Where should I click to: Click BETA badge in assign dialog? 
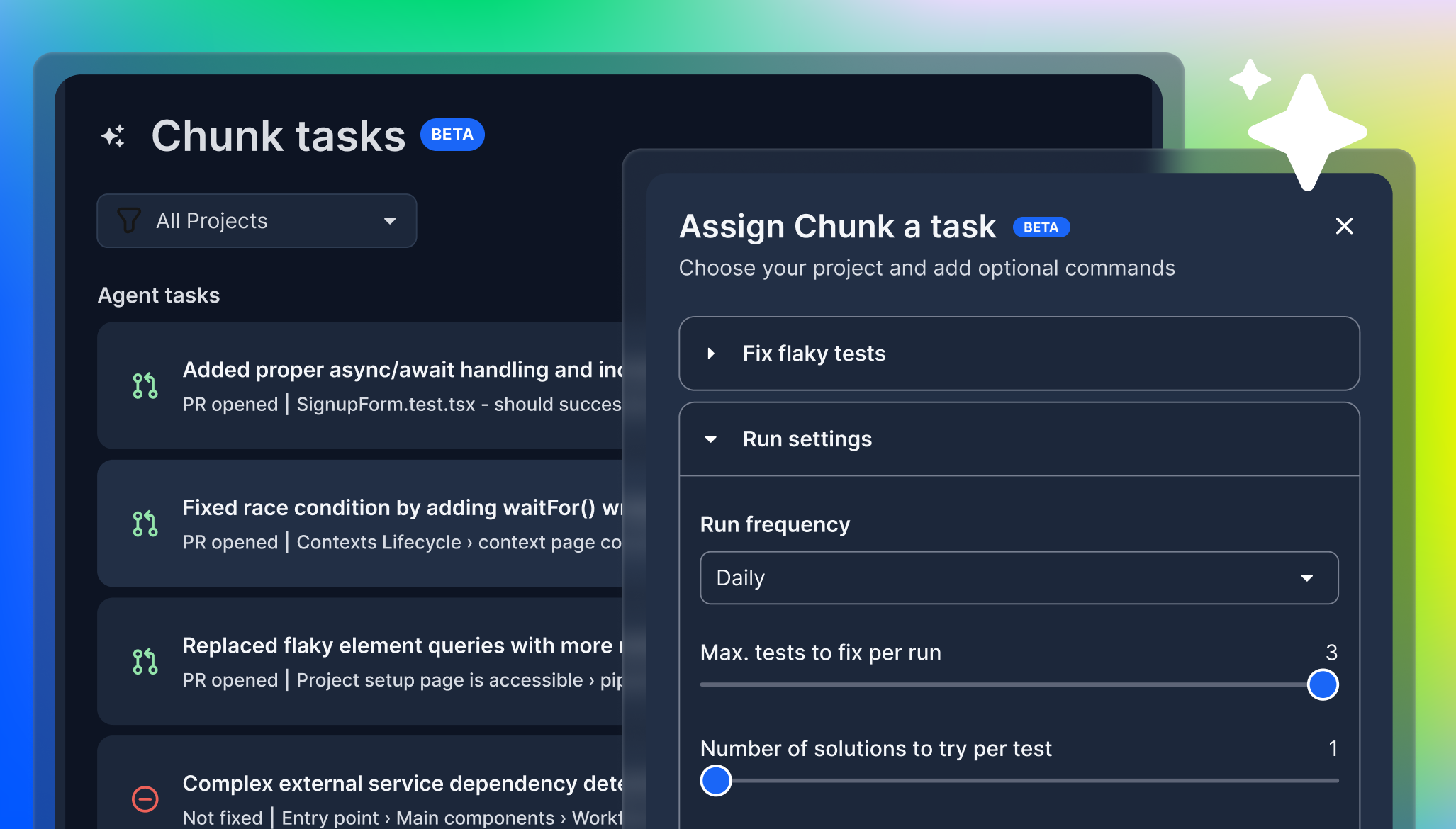coord(1041,227)
